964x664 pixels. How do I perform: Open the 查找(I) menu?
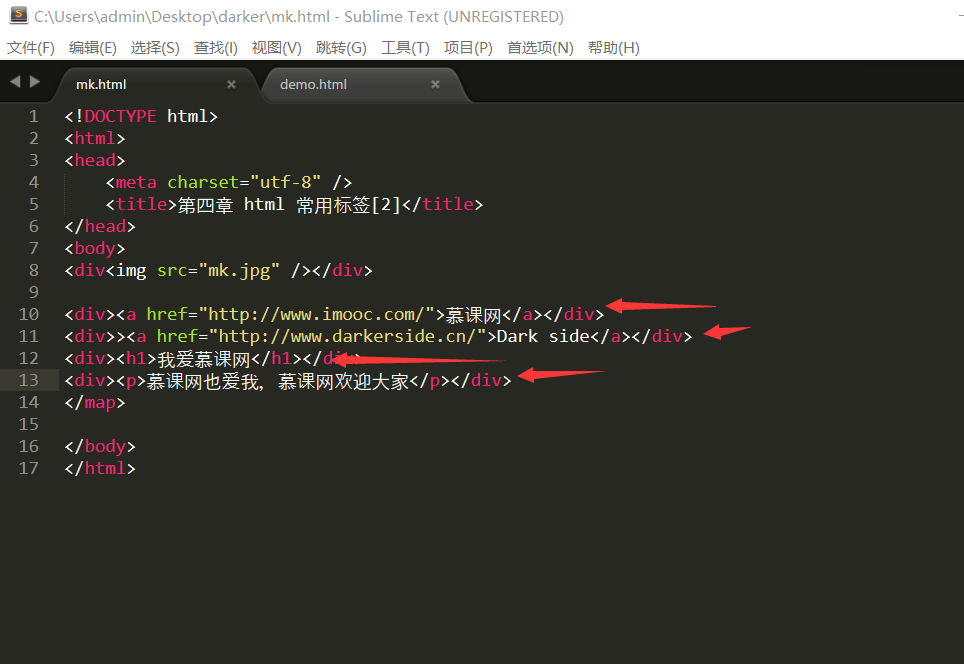(216, 48)
